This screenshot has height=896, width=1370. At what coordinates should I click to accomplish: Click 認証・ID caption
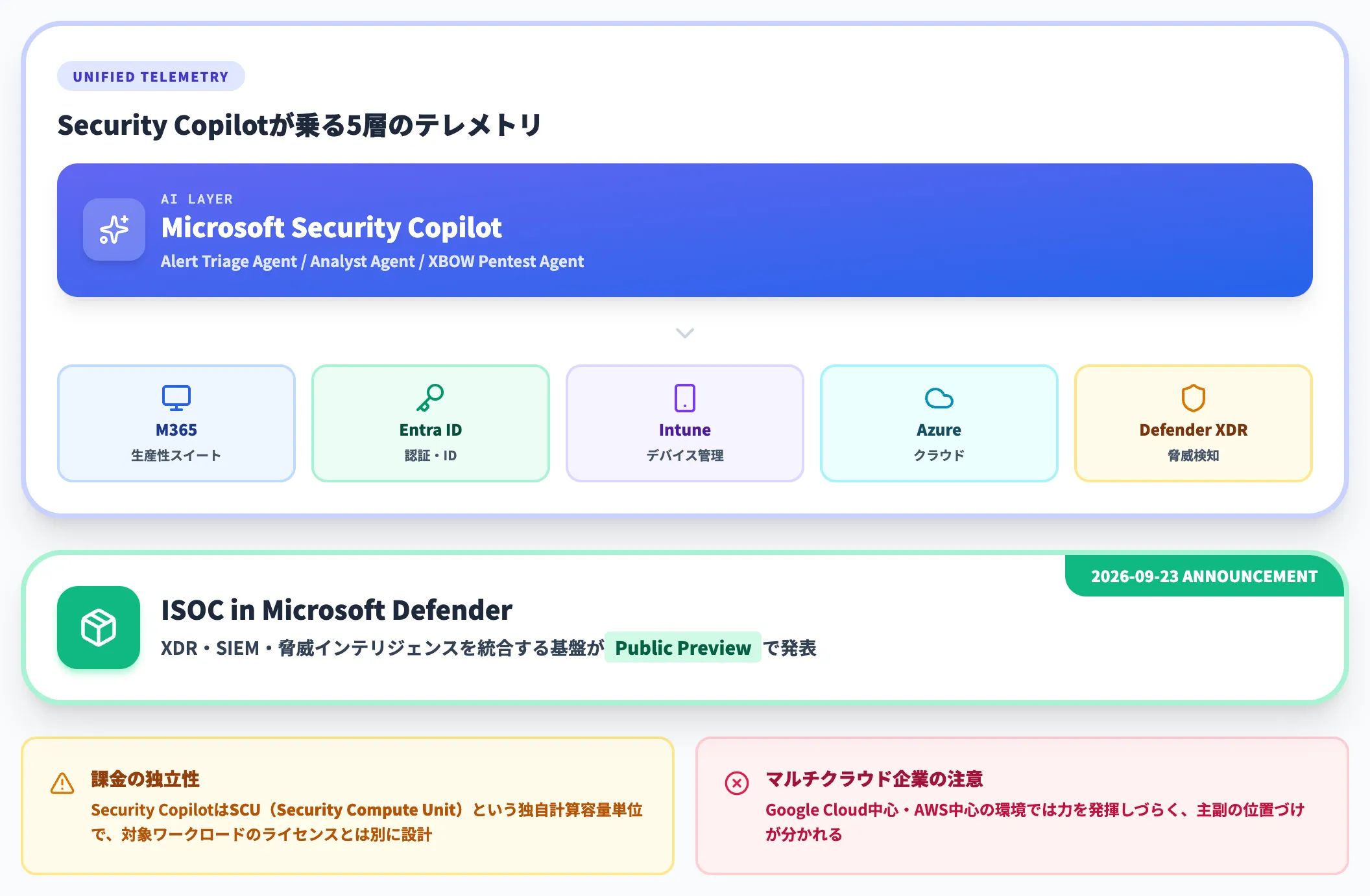[x=431, y=456]
